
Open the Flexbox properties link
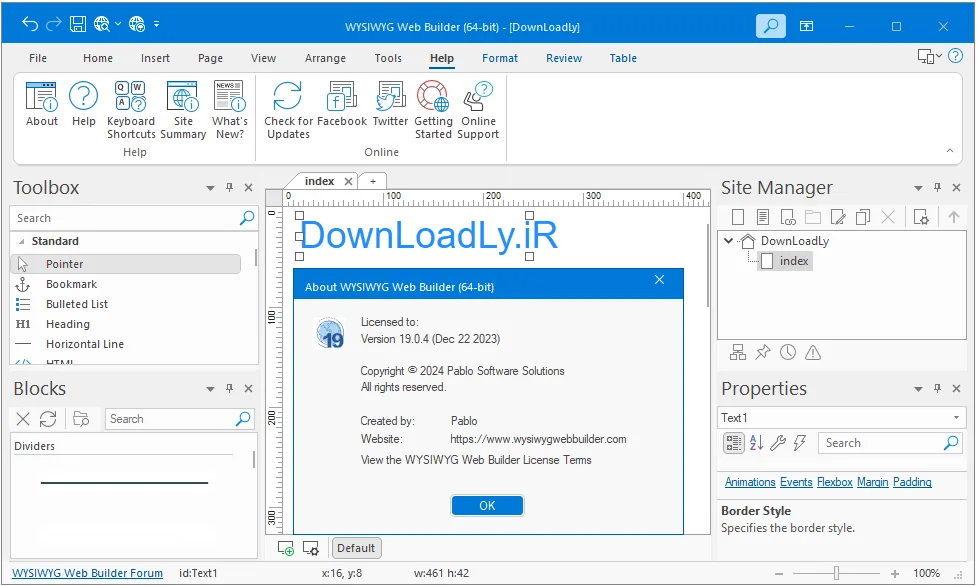tap(834, 482)
